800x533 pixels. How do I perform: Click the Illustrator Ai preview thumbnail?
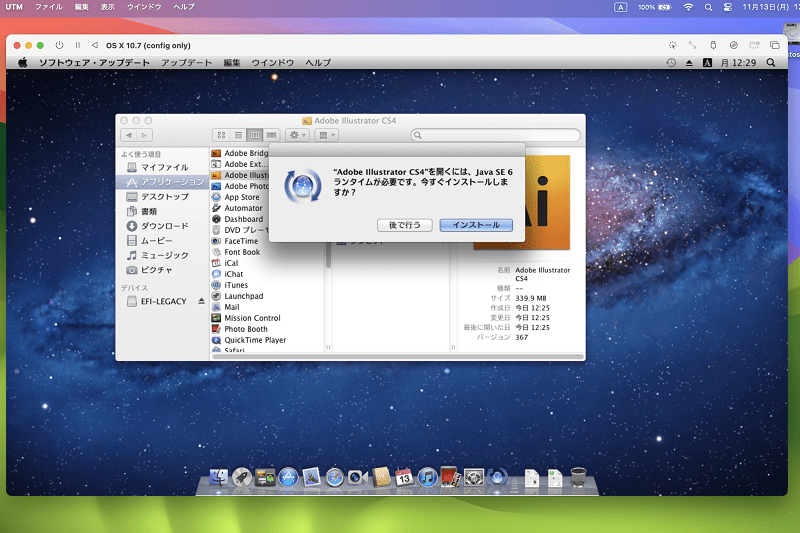(547, 202)
